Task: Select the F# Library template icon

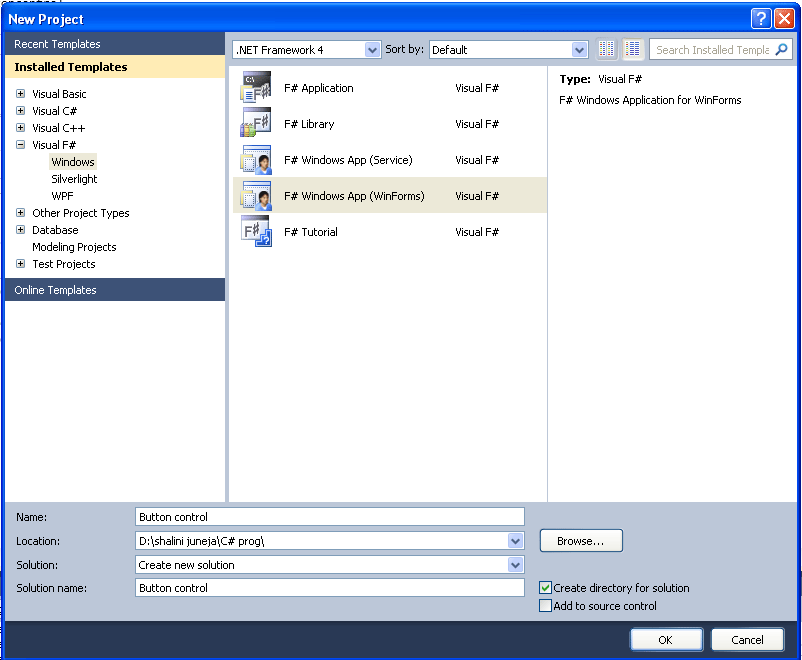Action: pyautogui.click(x=256, y=123)
